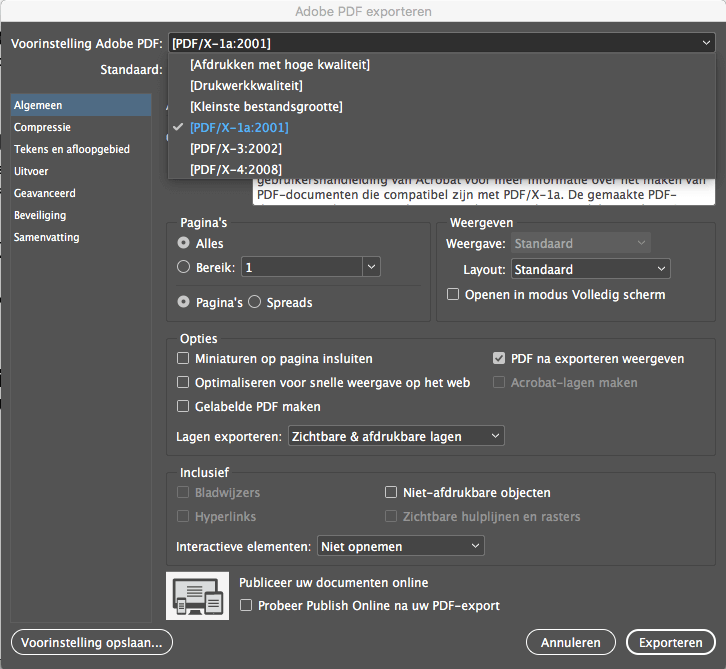Select the Bereik radio button
Screen dimensions: 726x669
pyautogui.click(x=183, y=267)
